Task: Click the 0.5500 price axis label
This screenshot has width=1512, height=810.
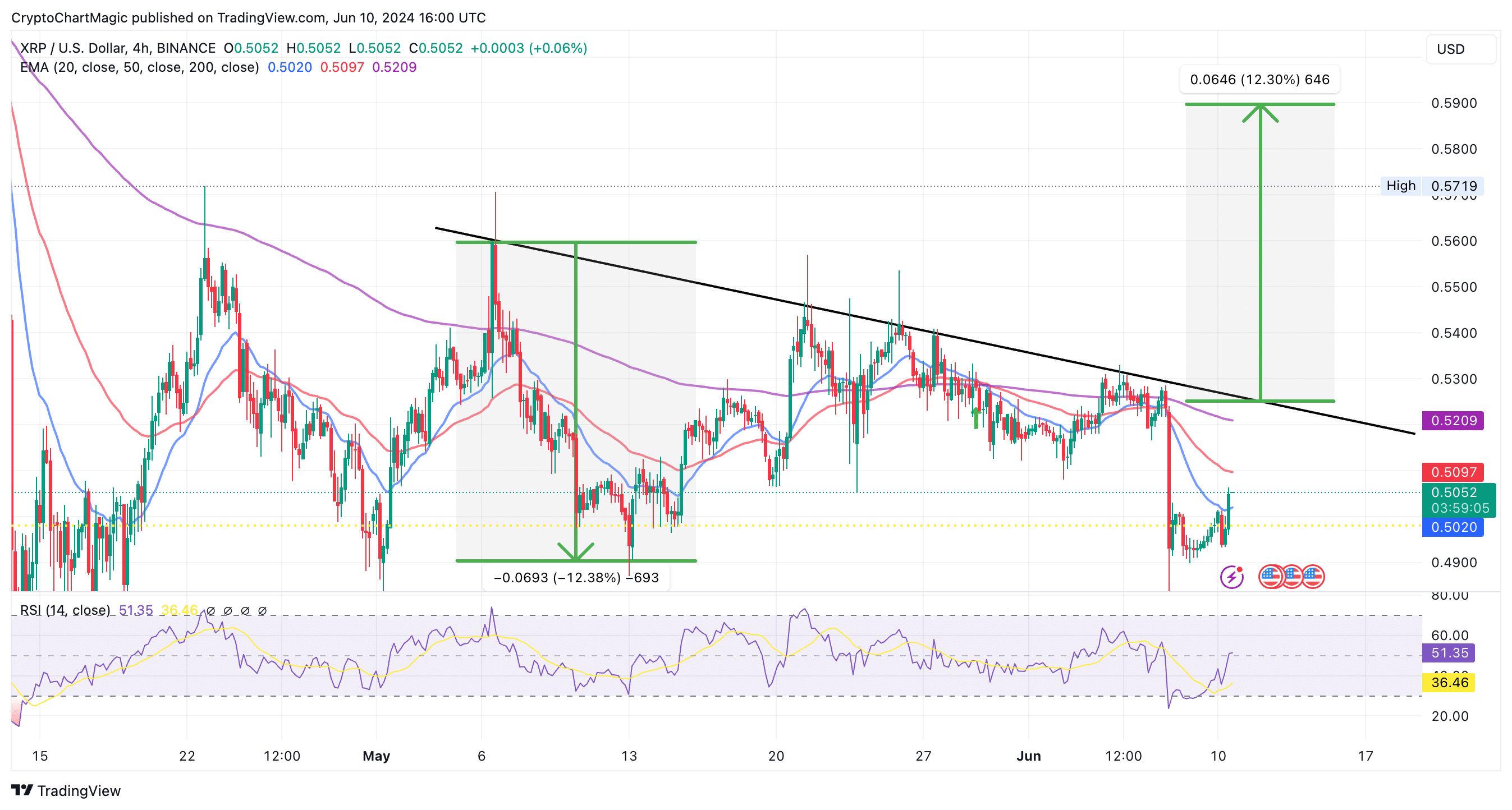Action: click(x=1454, y=287)
